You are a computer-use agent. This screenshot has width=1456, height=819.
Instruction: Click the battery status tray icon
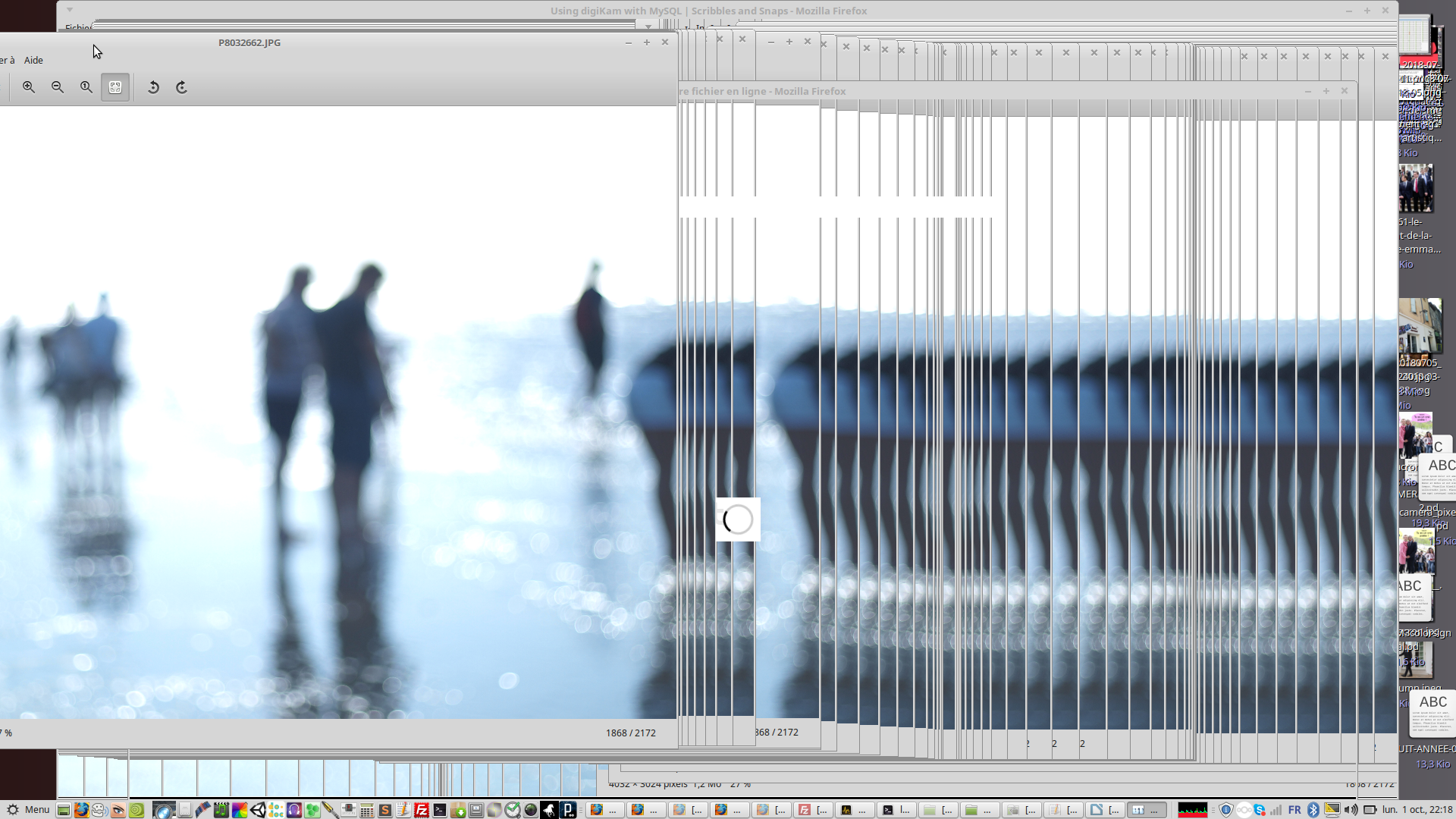point(1370,810)
